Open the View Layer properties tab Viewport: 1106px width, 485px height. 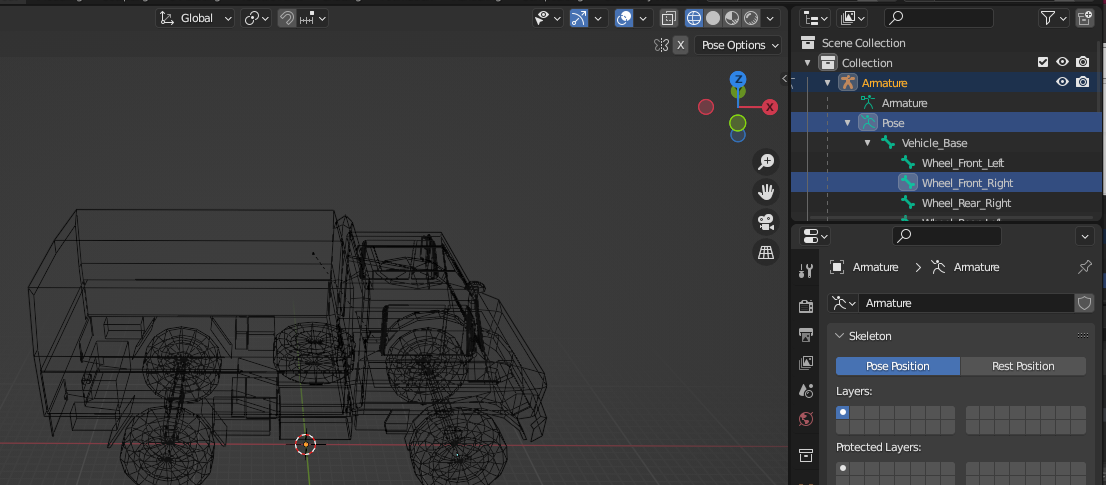(806, 363)
